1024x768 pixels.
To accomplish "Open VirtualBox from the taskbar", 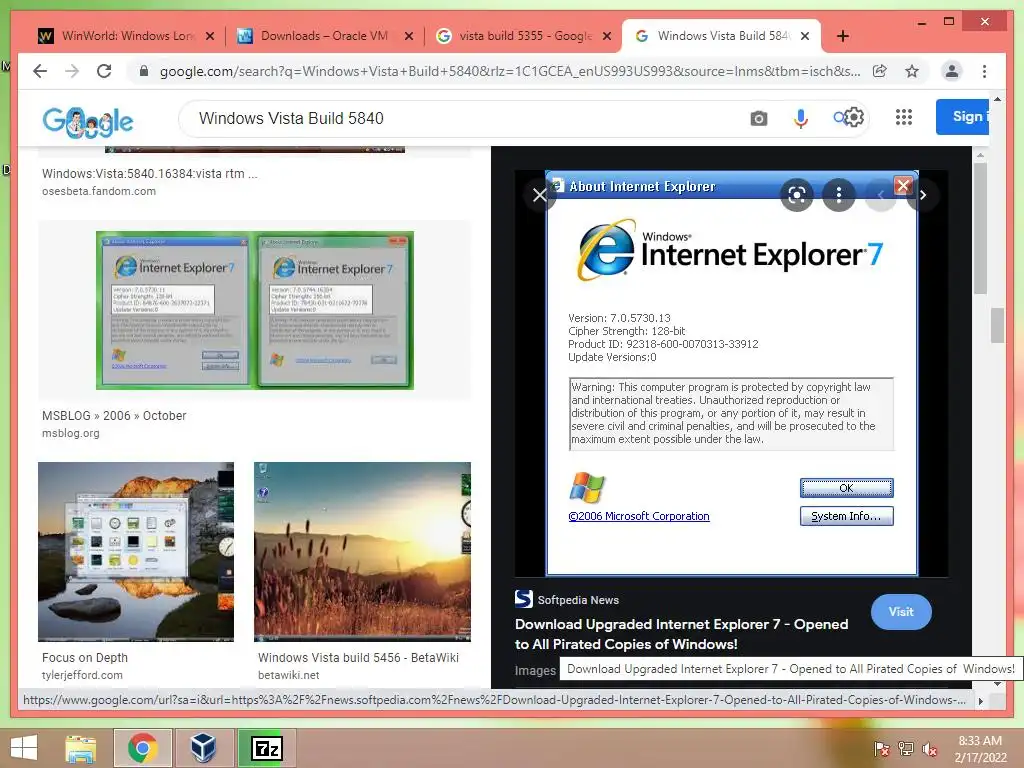I will point(203,748).
